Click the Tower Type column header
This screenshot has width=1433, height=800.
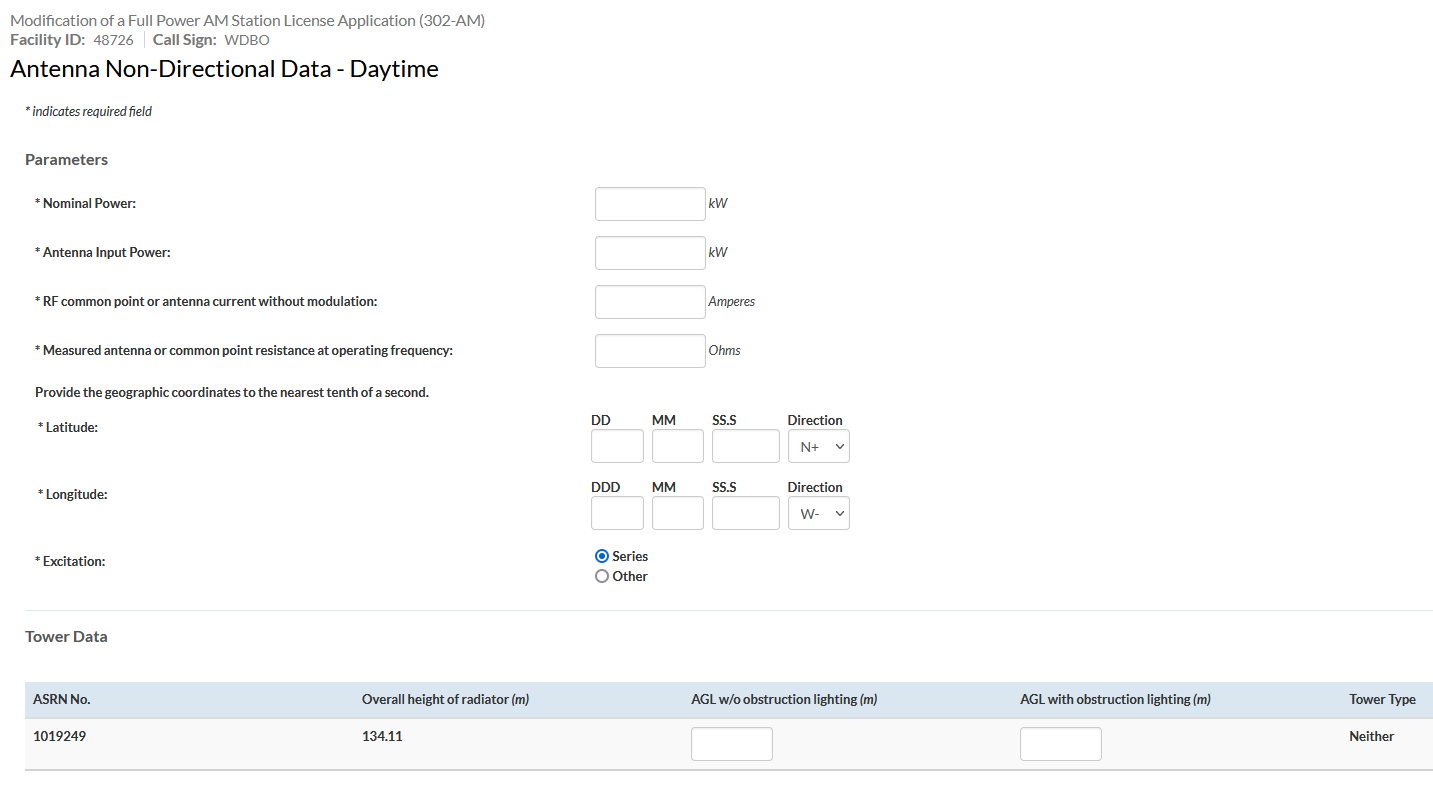pyautogui.click(x=1382, y=700)
